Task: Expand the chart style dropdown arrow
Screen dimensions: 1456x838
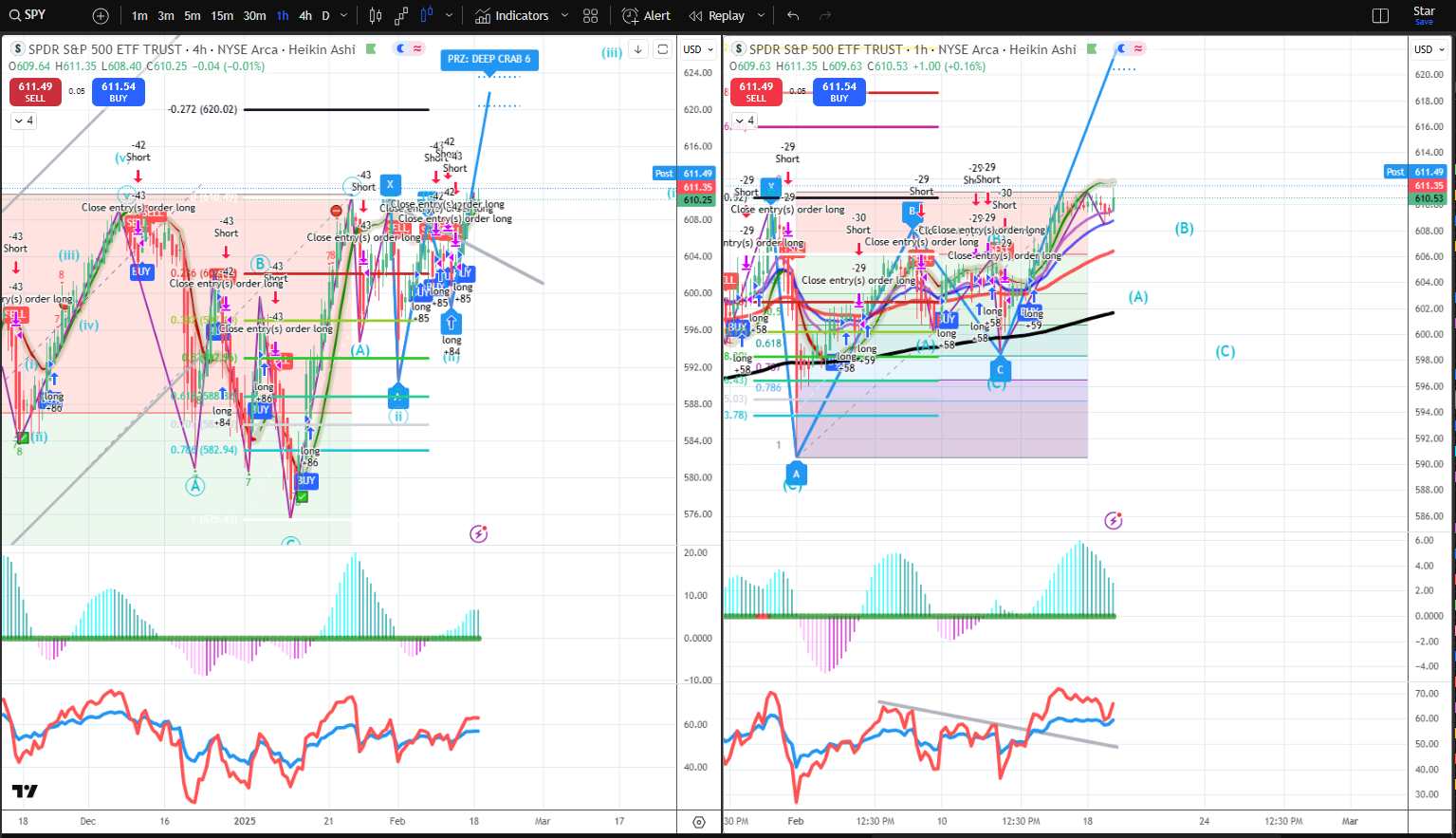Action: [449, 16]
